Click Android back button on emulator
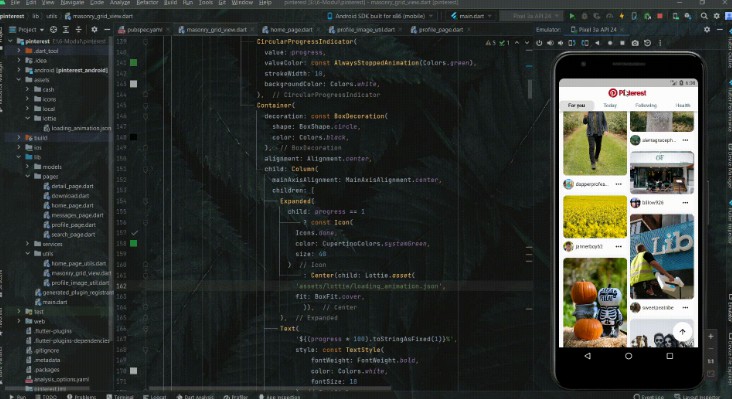The image size is (732, 399). pos(587,356)
